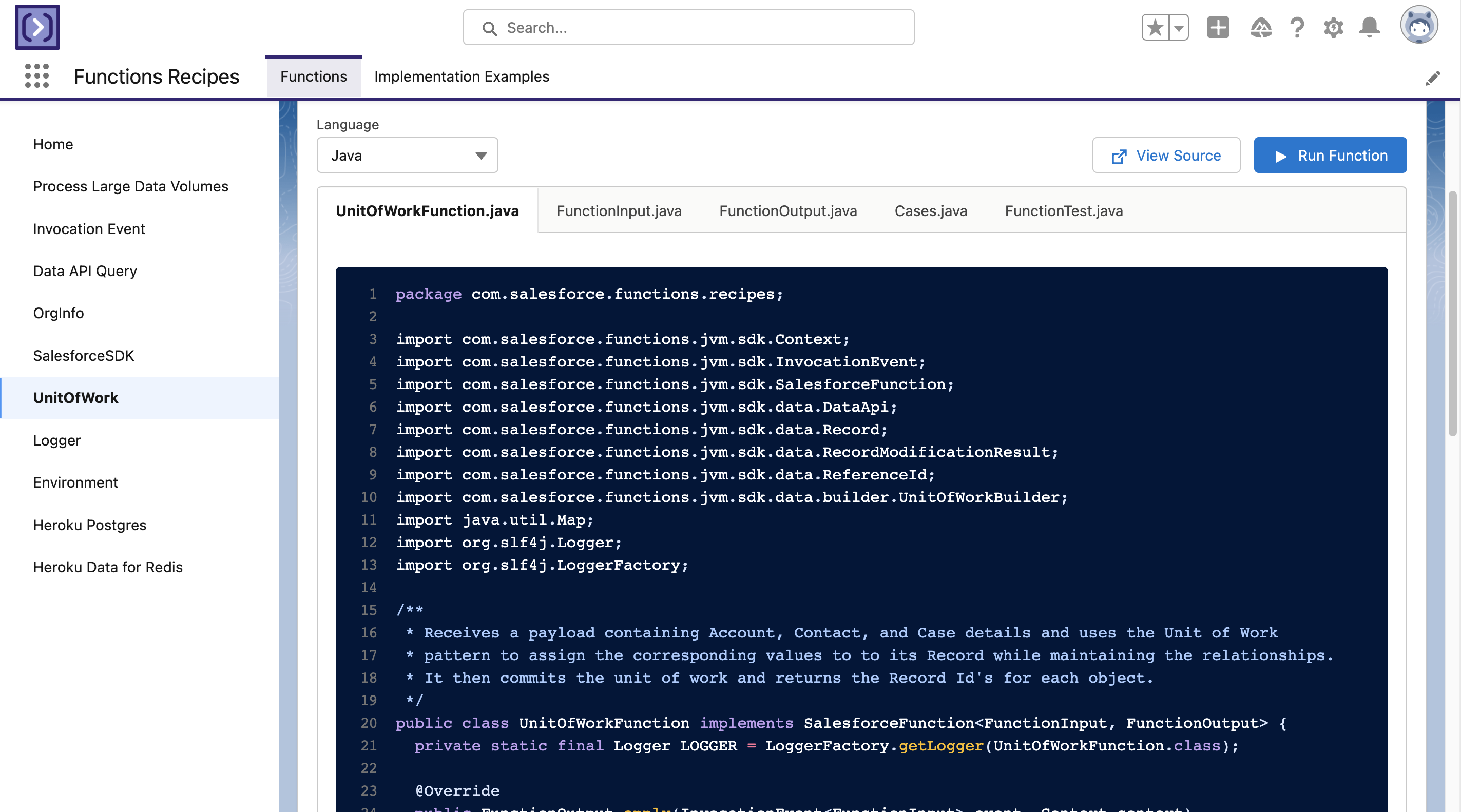Switch to Implementation Examples tab
The width and height of the screenshot is (1461, 812).
tap(462, 76)
